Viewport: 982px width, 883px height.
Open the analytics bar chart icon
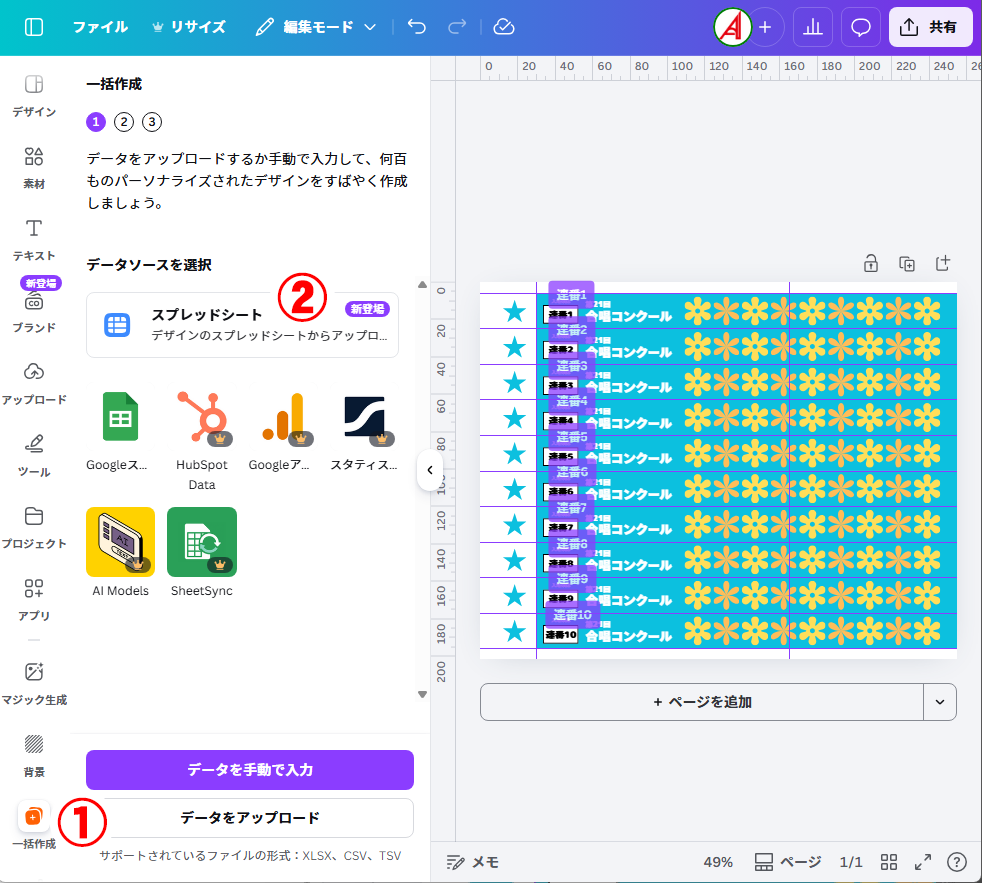pos(813,27)
